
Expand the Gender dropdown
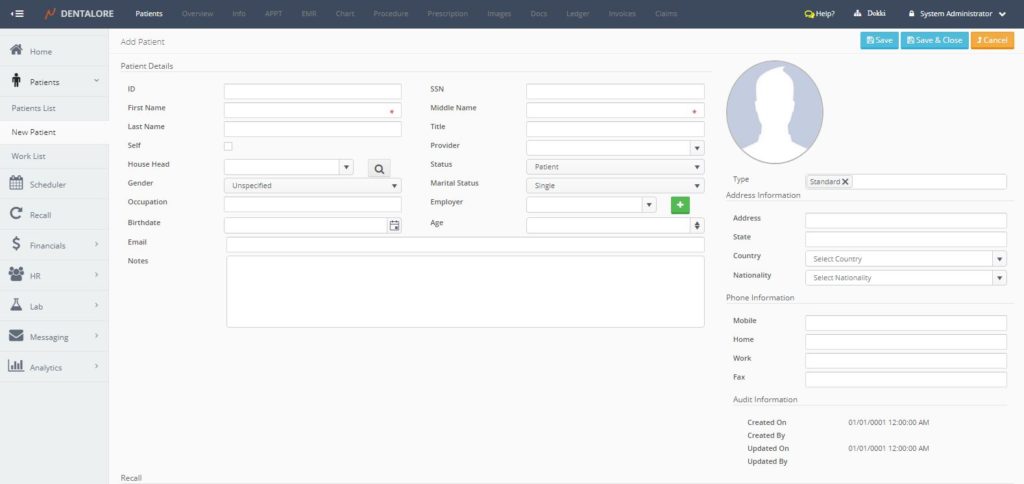[x=394, y=186]
